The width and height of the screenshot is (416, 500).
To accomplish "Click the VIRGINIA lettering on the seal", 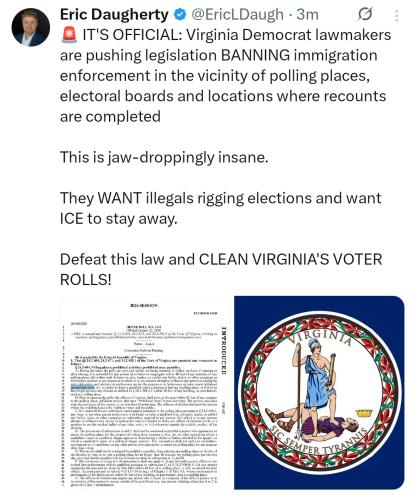I will [x=321, y=335].
